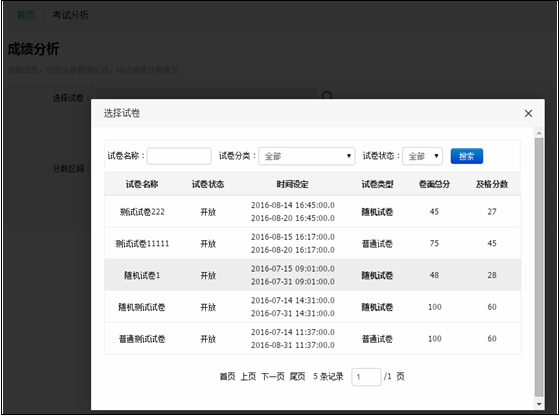Viewport: 560px width, 417px height.
Task: Focus the 试卷名称 text input
Action: tap(179, 156)
